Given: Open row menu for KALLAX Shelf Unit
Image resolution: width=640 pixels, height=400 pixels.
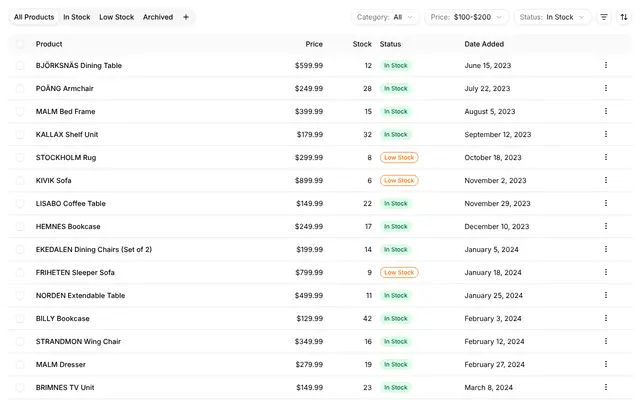Looking at the screenshot, I should [x=606, y=134].
